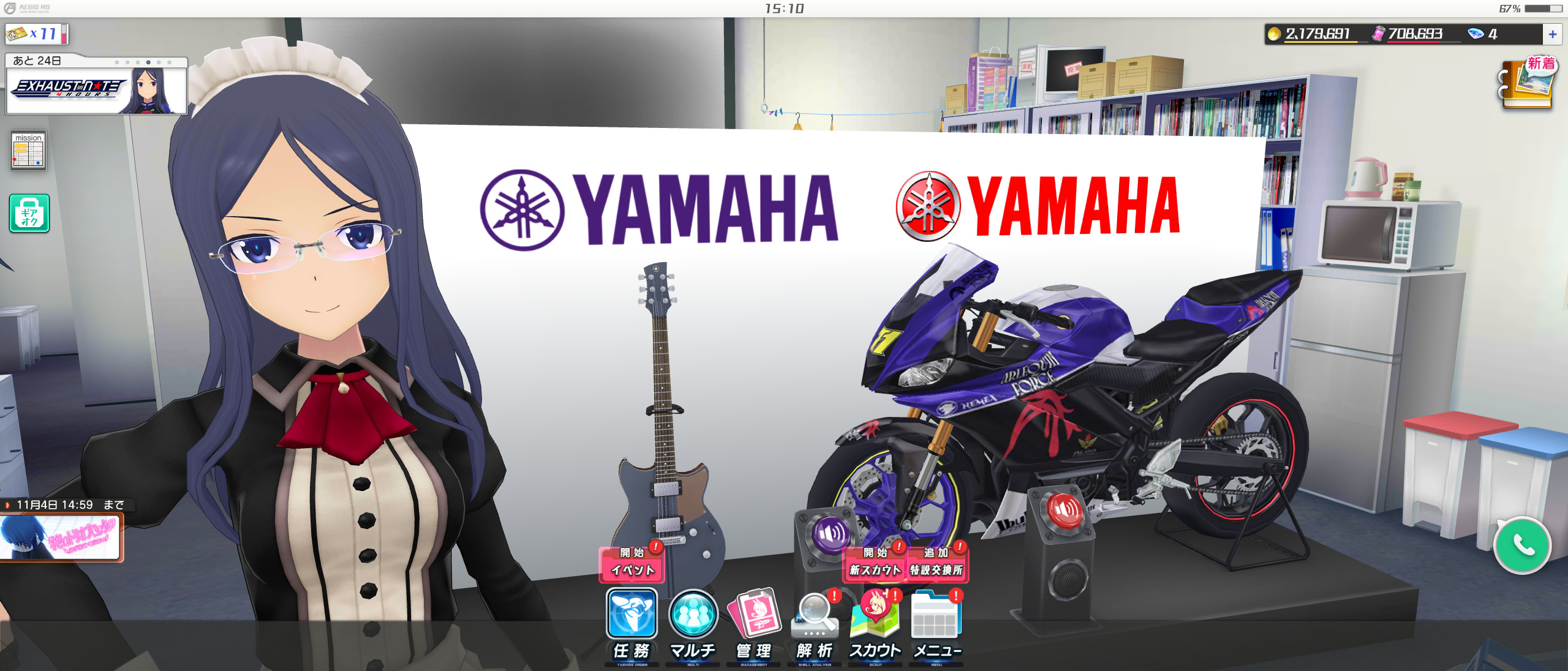Click the green phone call button
The height and width of the screenshot is (671, 1568).
[x=1523, y=545]
